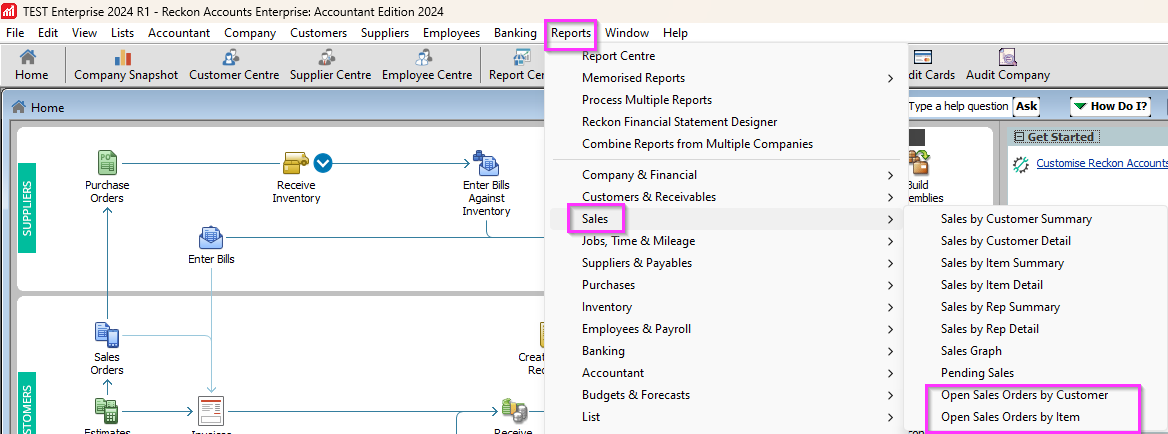Viewport: 1168px width, 434px height.
Task: Open the Accountant menu
Action: (179, 33)
